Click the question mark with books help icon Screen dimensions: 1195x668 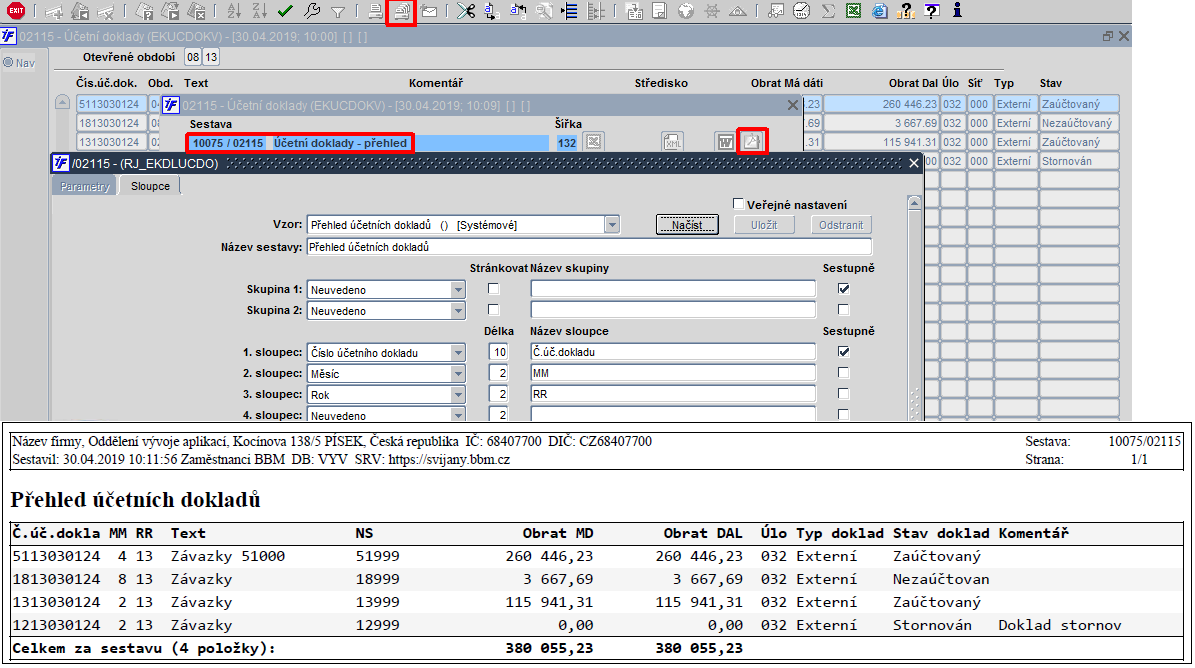(x=905, y=11)
